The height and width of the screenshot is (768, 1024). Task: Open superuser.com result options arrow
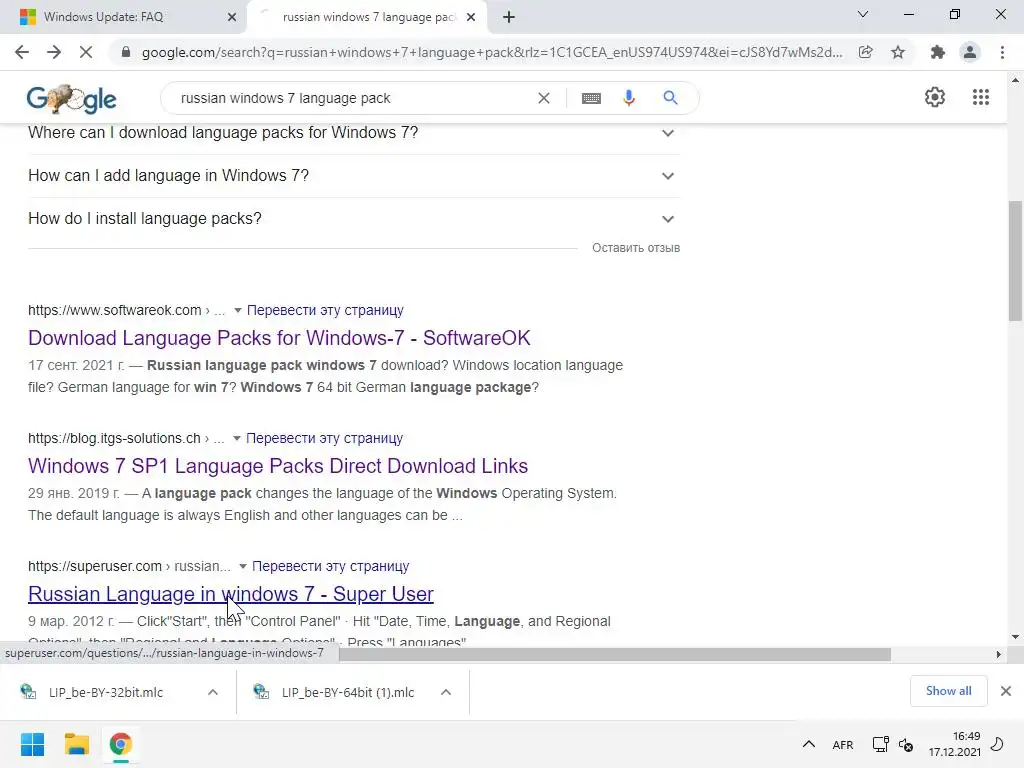[x=243, y=566]
